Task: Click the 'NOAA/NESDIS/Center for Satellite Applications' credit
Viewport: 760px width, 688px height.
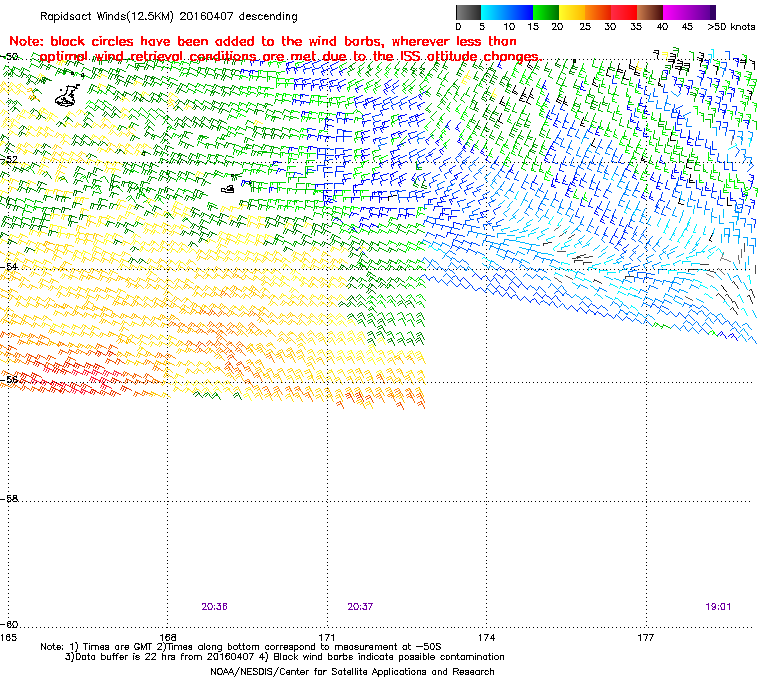Action: (352, 672)
